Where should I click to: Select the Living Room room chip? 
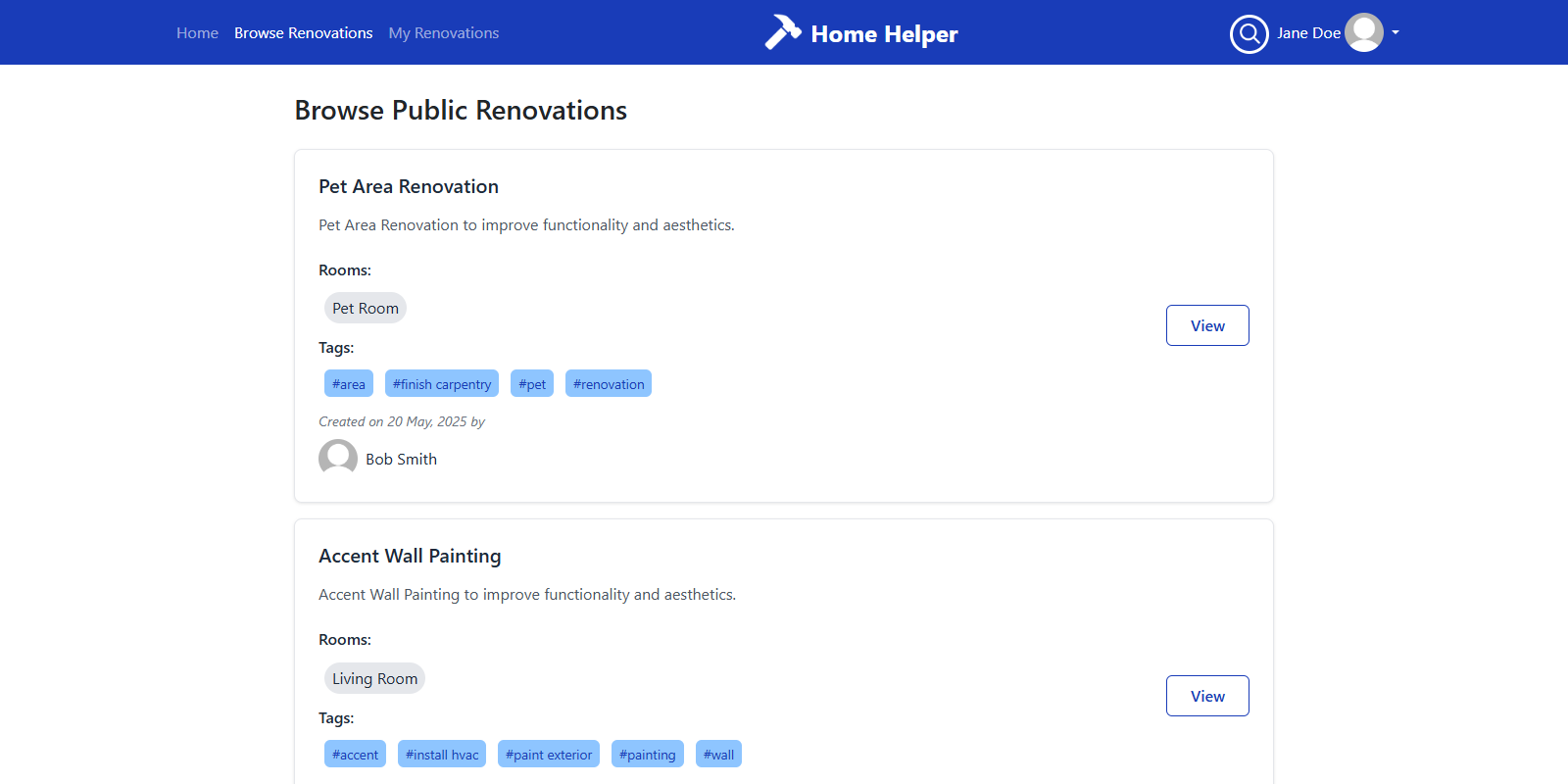374,679
